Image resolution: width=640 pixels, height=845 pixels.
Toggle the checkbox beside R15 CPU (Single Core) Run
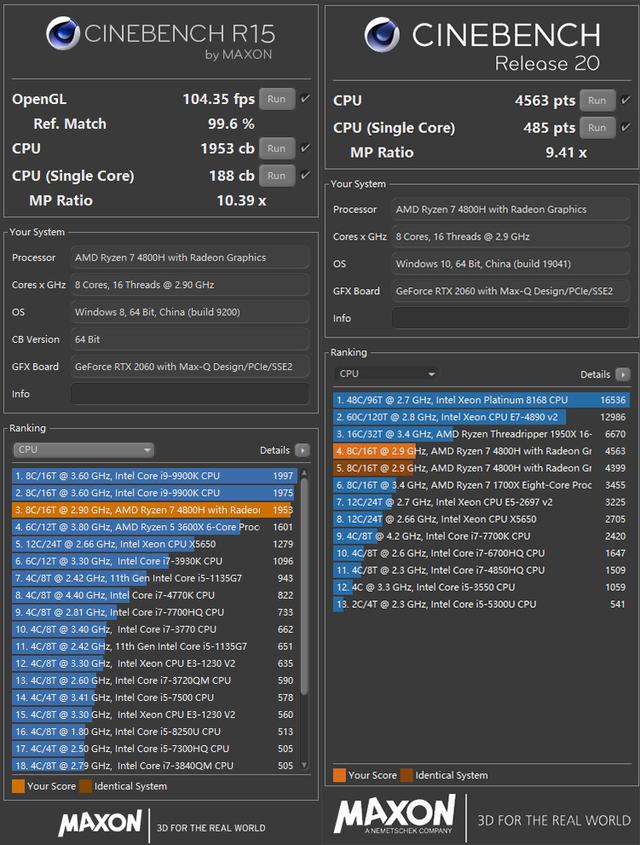306,175
